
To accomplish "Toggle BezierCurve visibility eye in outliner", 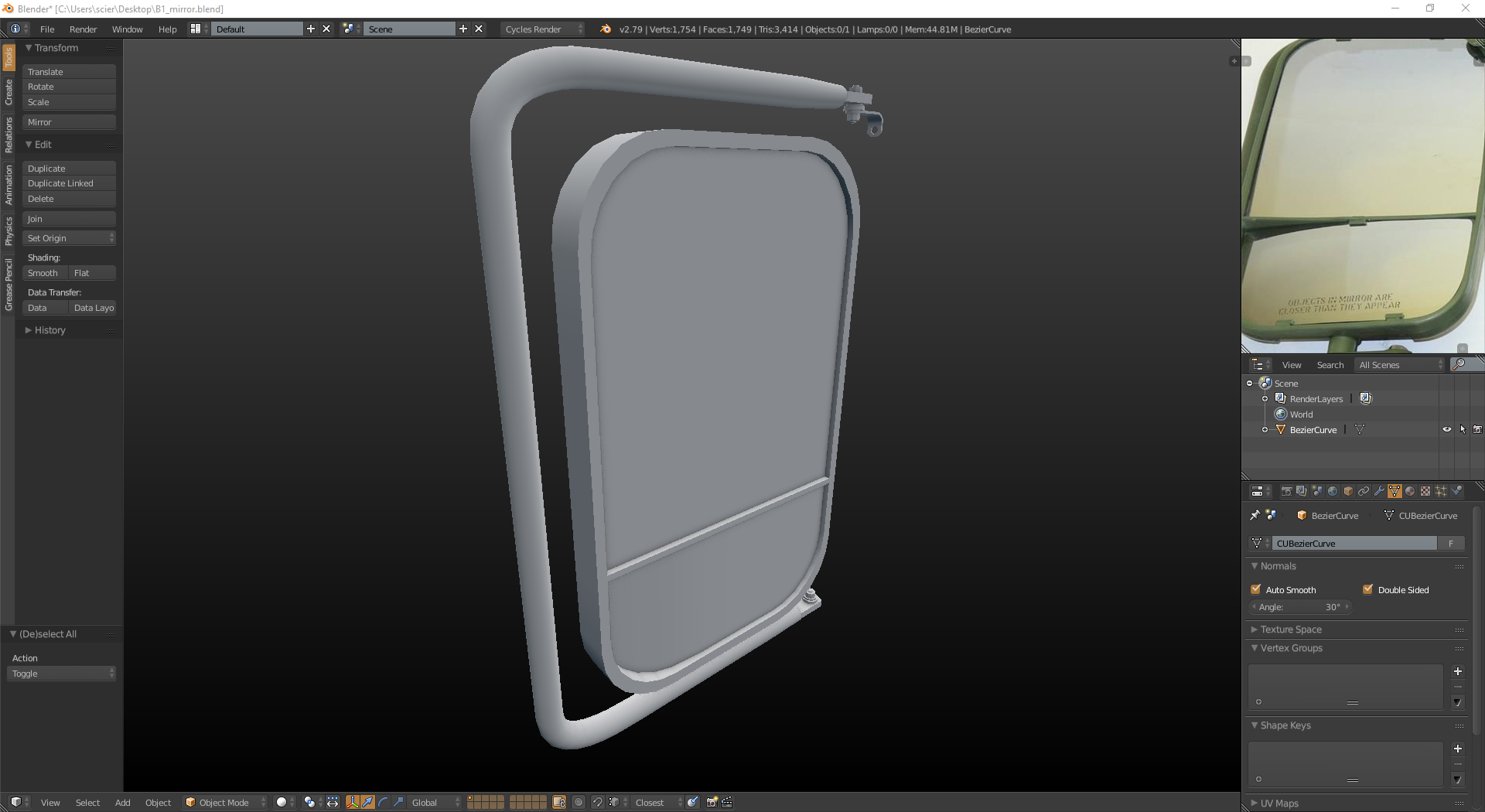I will [1447, 429].
